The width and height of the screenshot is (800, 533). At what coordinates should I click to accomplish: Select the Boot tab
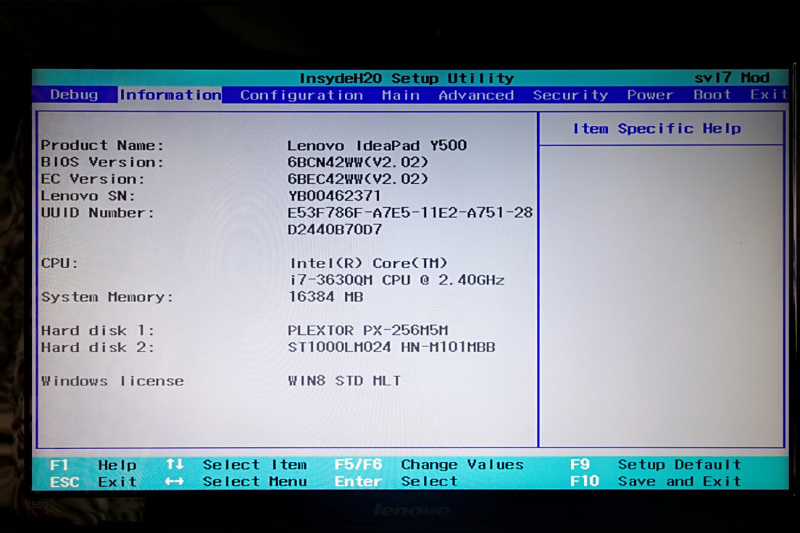click(712, 94)
